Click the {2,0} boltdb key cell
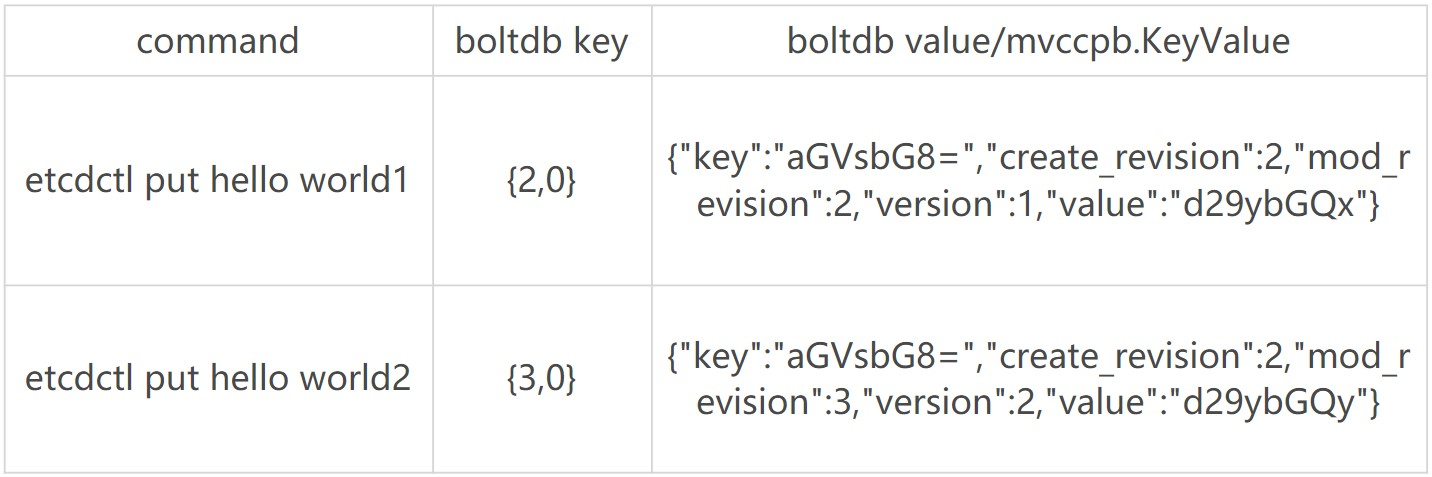 tap(542, 182)
